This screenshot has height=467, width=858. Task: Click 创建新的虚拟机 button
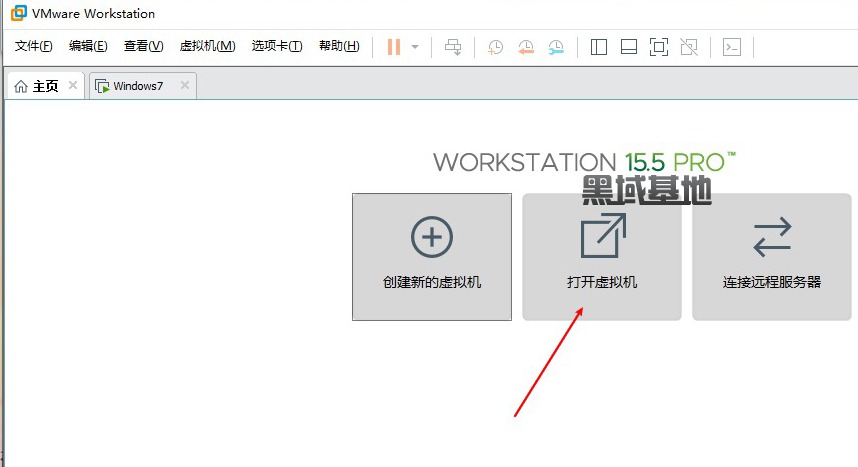(x=432, y=257)
